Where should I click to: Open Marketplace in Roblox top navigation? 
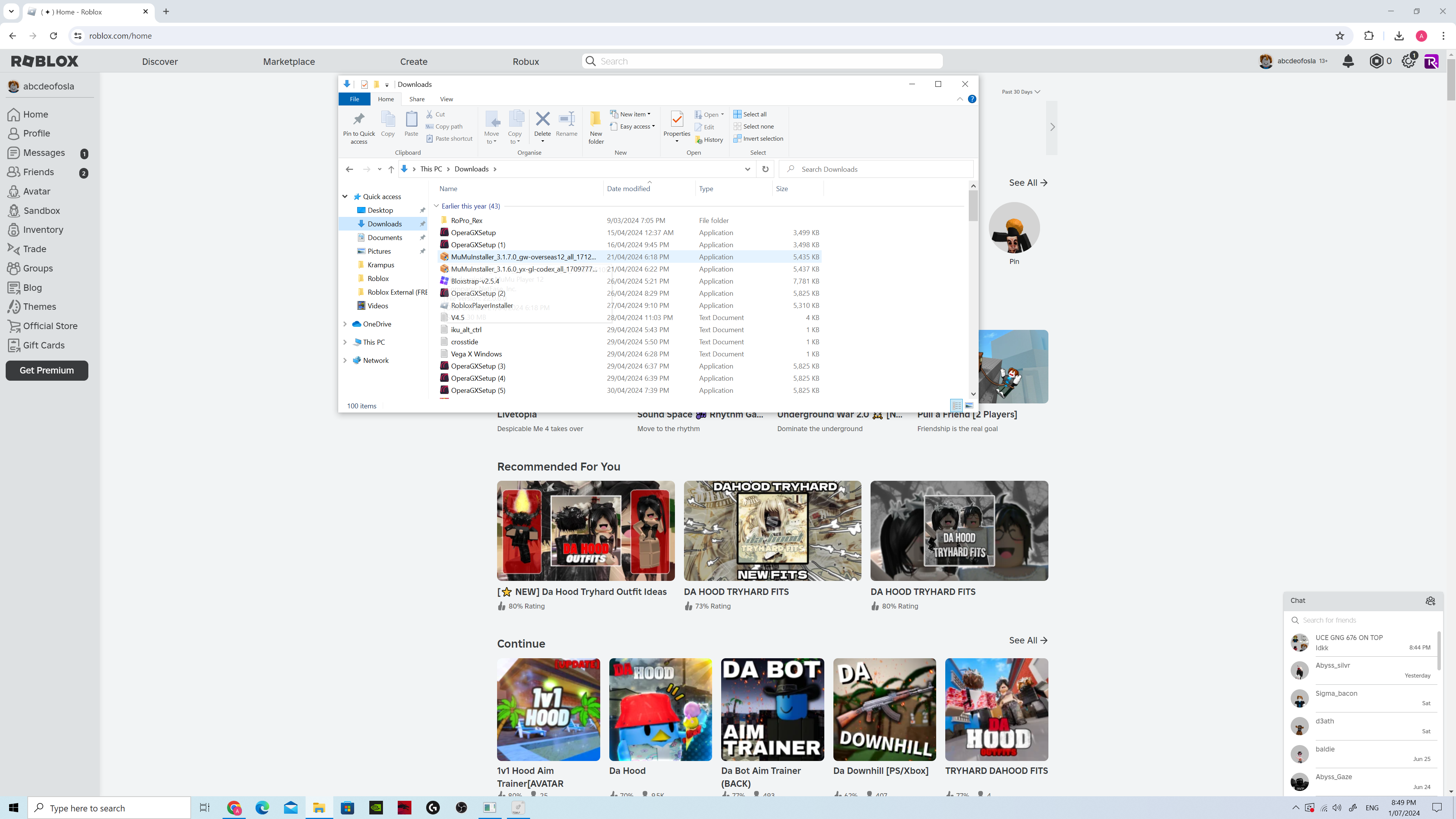289,61
